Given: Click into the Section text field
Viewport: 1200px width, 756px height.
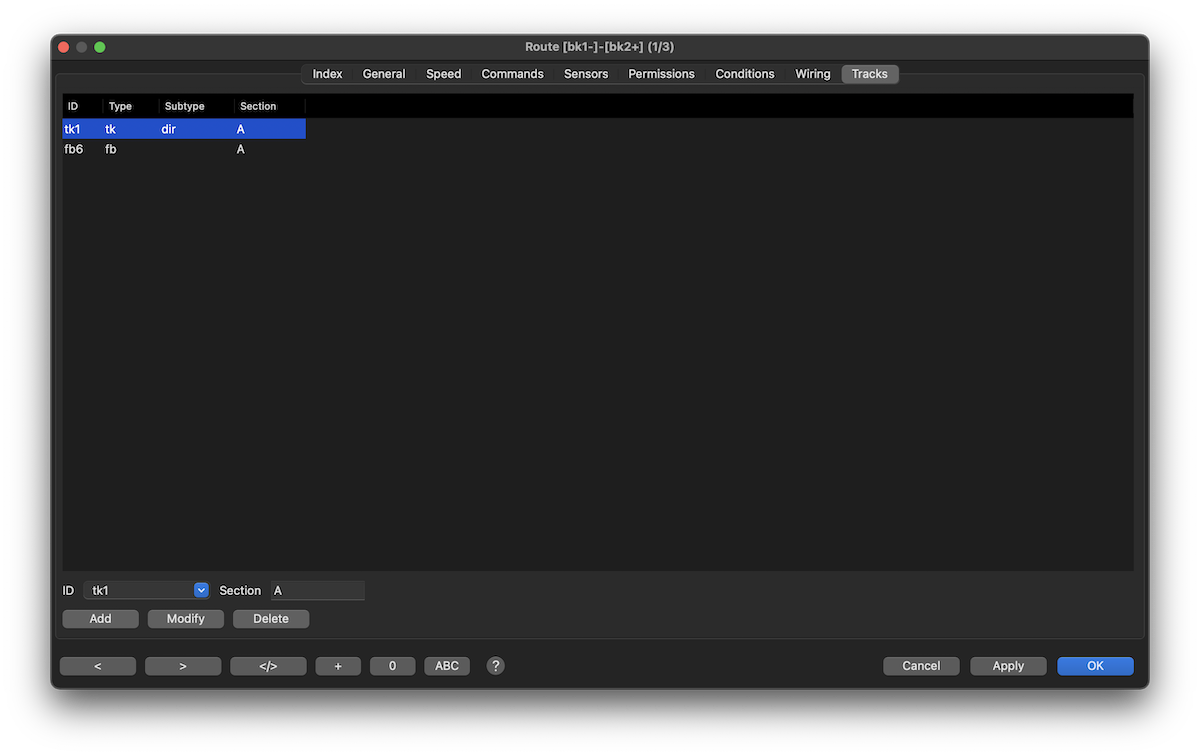Looking at the screenshot, I should pos(317,591).
